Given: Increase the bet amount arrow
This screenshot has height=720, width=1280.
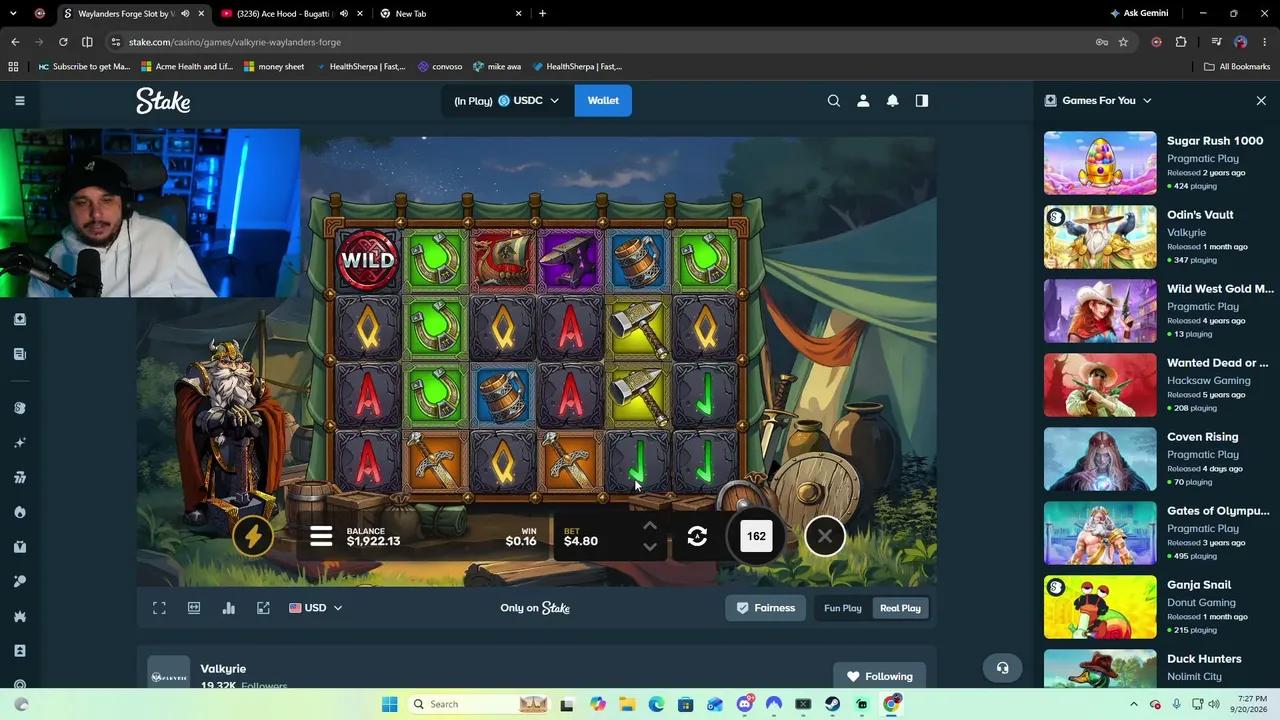Looking at the screenshot, I should pos(650,525).
